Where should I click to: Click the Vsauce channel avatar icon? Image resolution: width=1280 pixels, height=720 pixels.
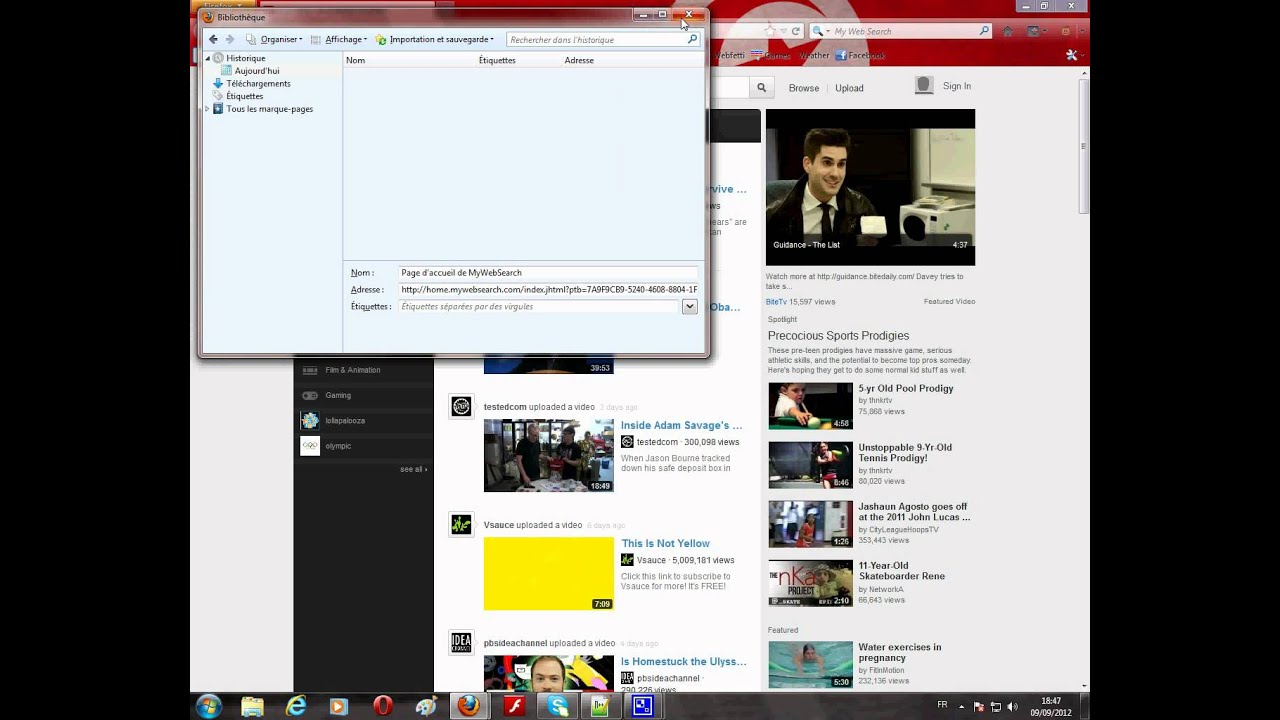(x=461, y=524)
